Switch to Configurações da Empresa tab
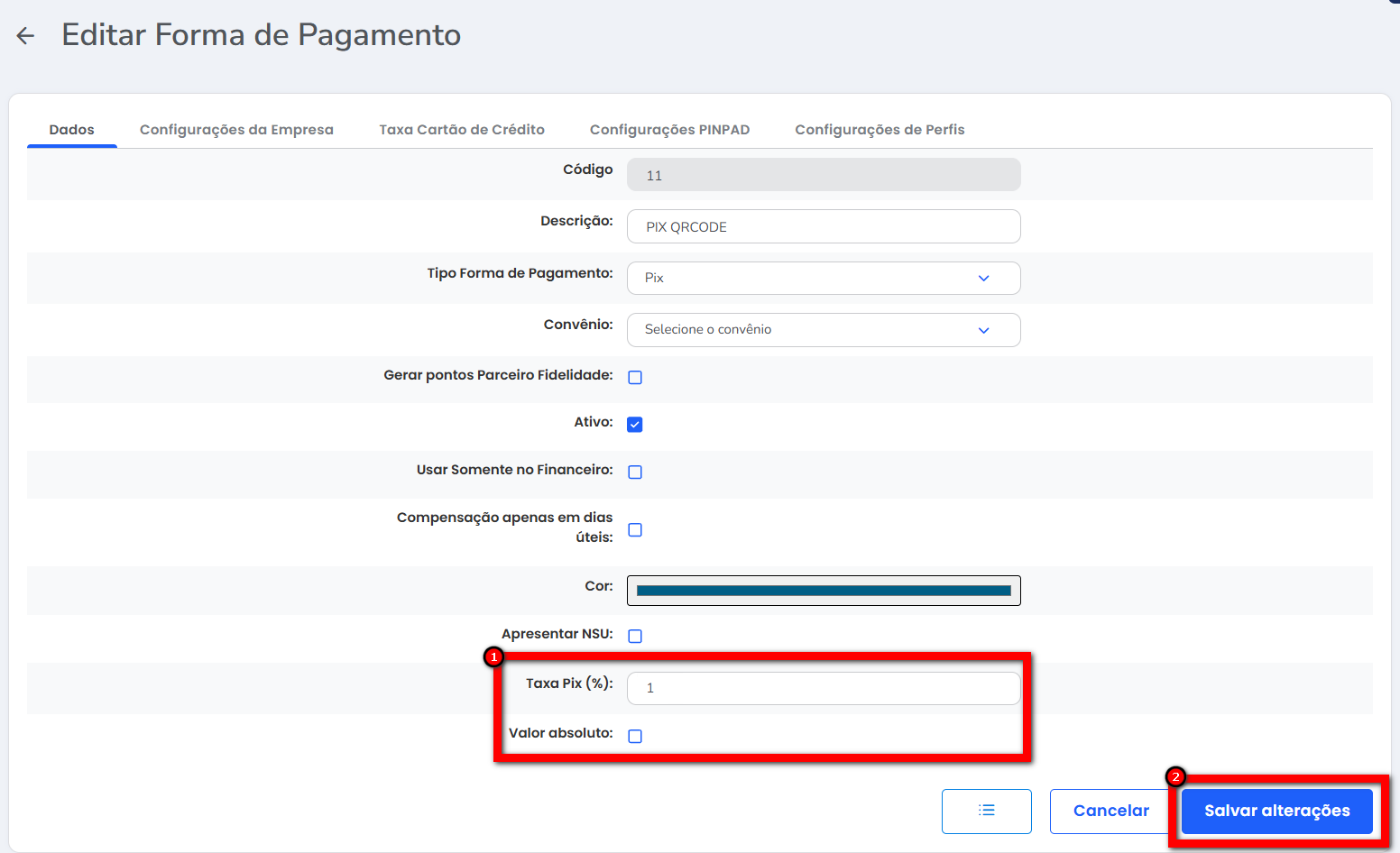The height and width of the screenshot is (853, 1400). coord(236,130)
